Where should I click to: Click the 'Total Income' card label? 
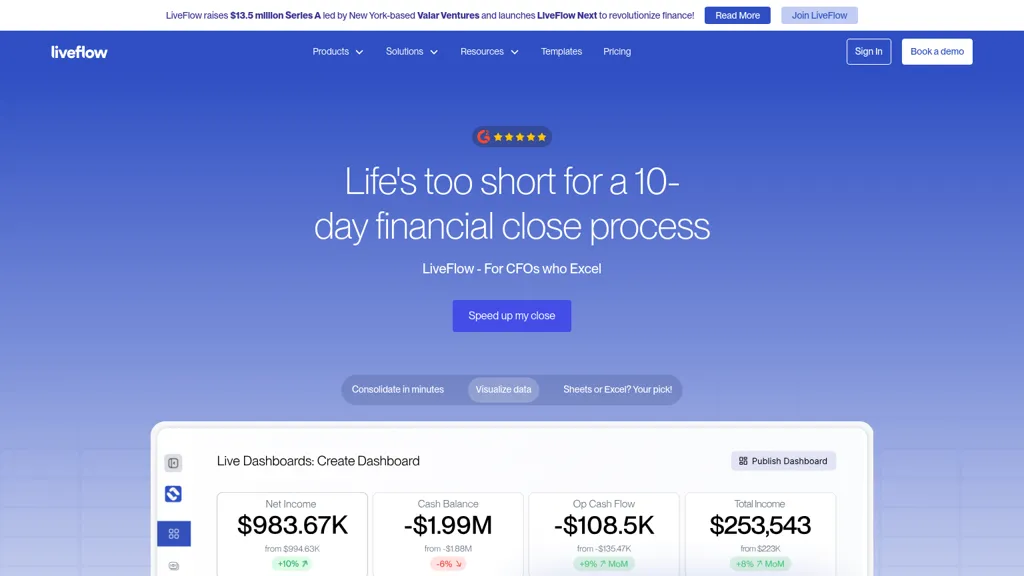[760, 504]
